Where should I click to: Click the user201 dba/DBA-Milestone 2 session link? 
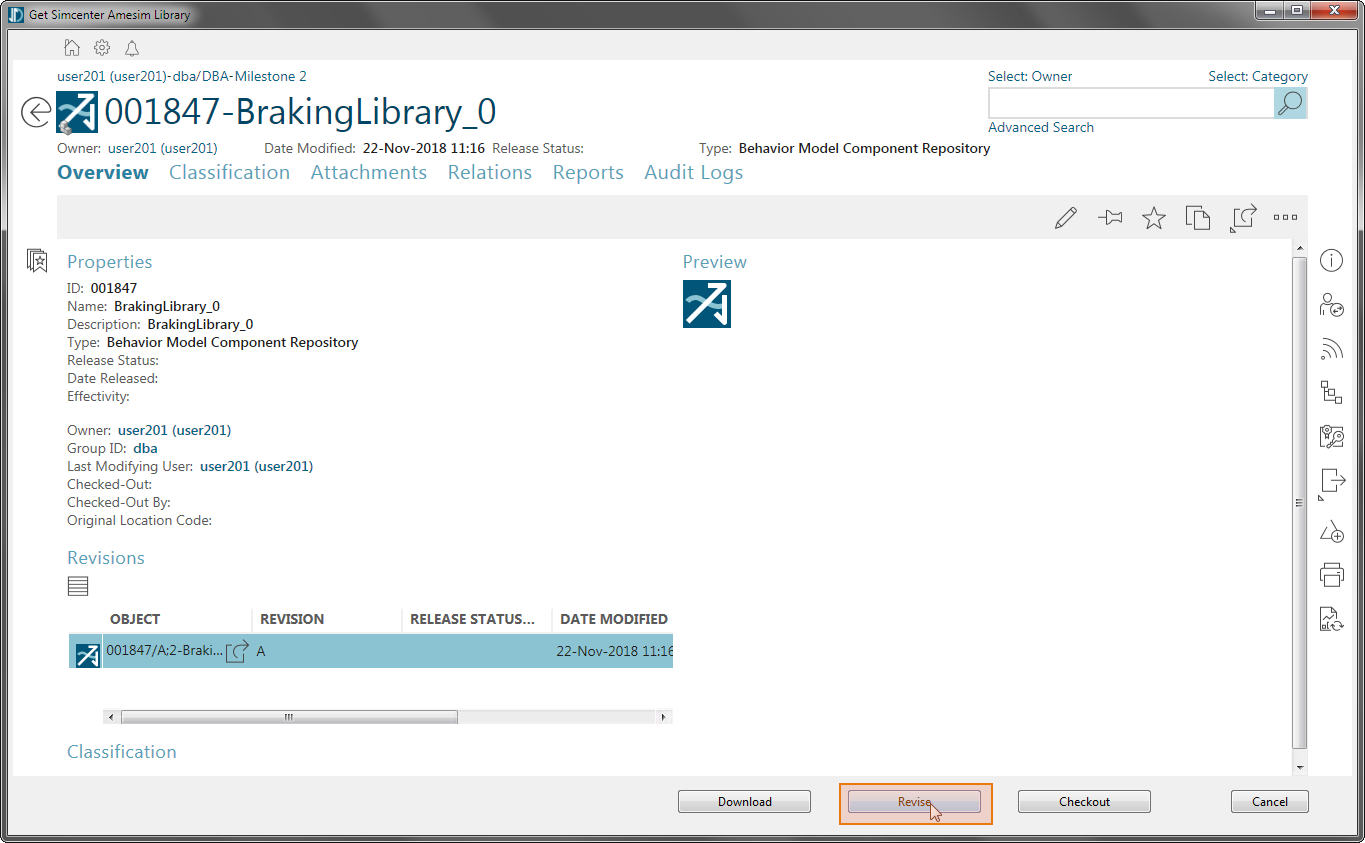(182, 76)
